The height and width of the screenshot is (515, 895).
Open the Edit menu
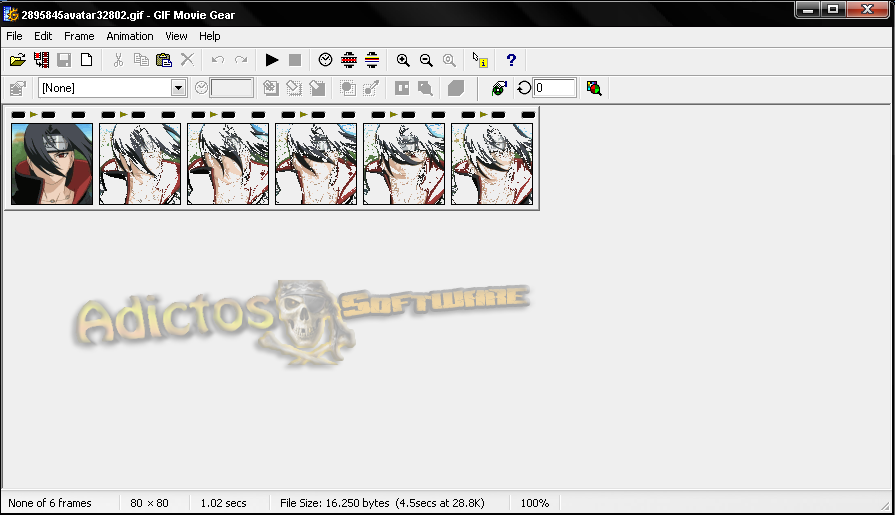[x=43, y=36]
